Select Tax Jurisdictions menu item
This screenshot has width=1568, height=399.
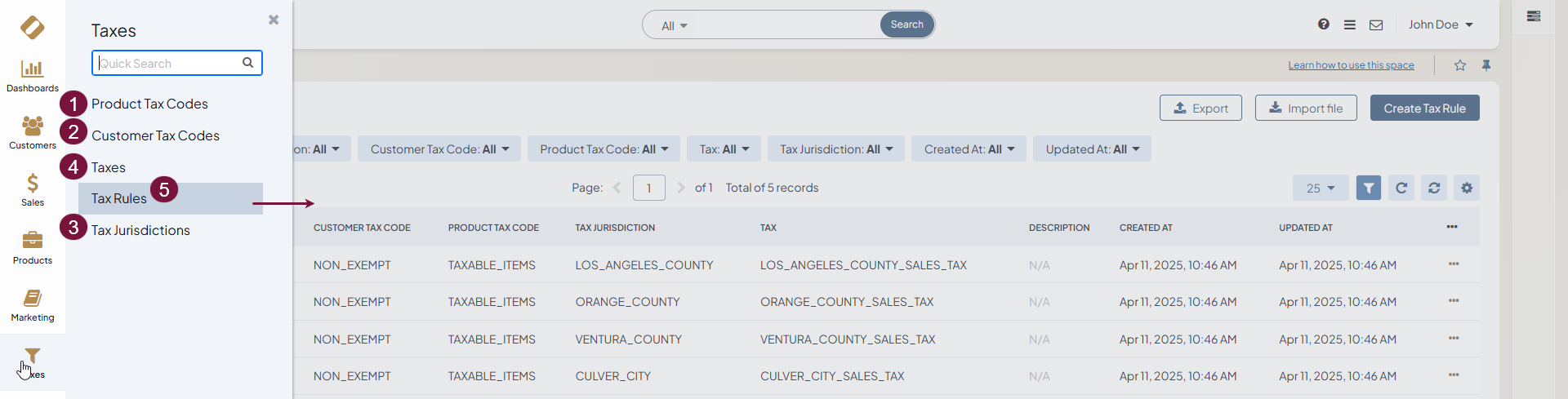click(x=140, y=230)
